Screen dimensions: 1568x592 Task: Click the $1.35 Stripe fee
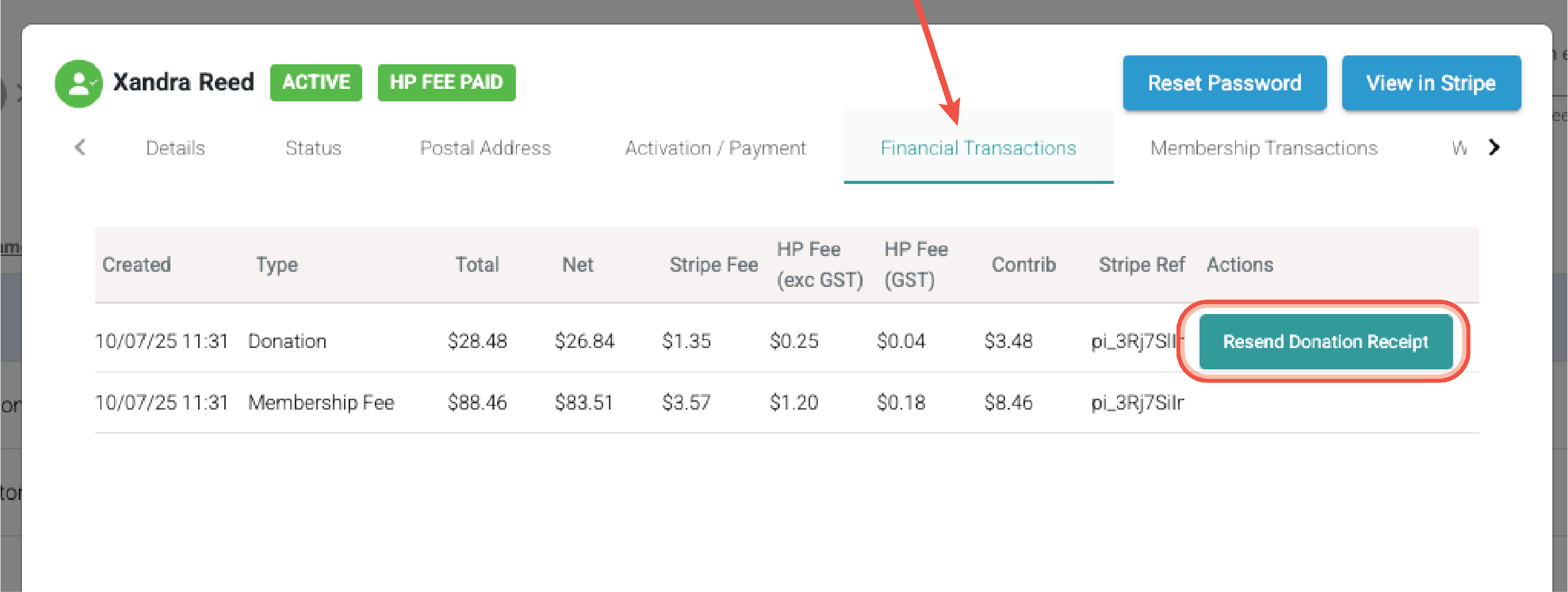686,341
